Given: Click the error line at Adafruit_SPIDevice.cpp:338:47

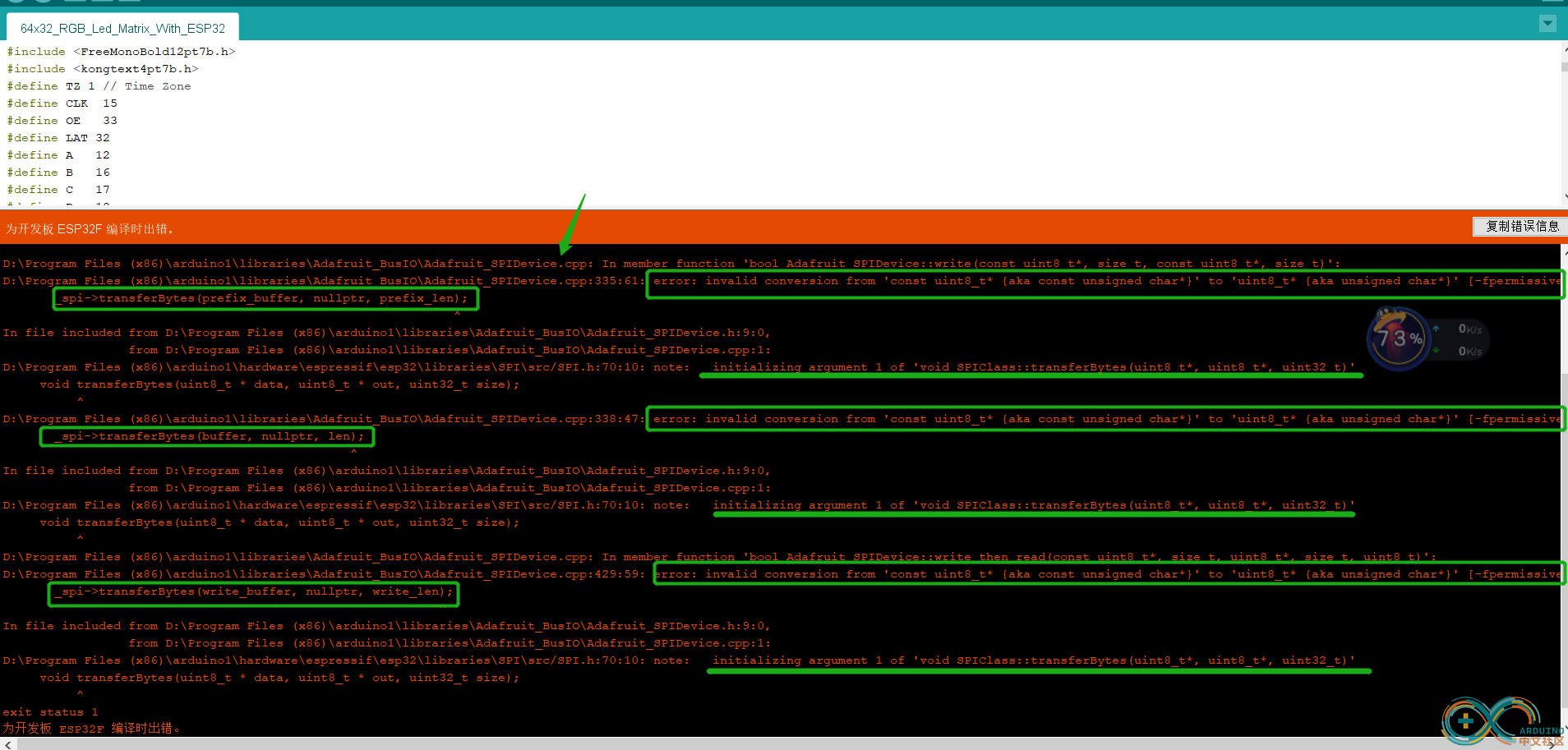Looking at the screenshot, I should coord(782,419).
